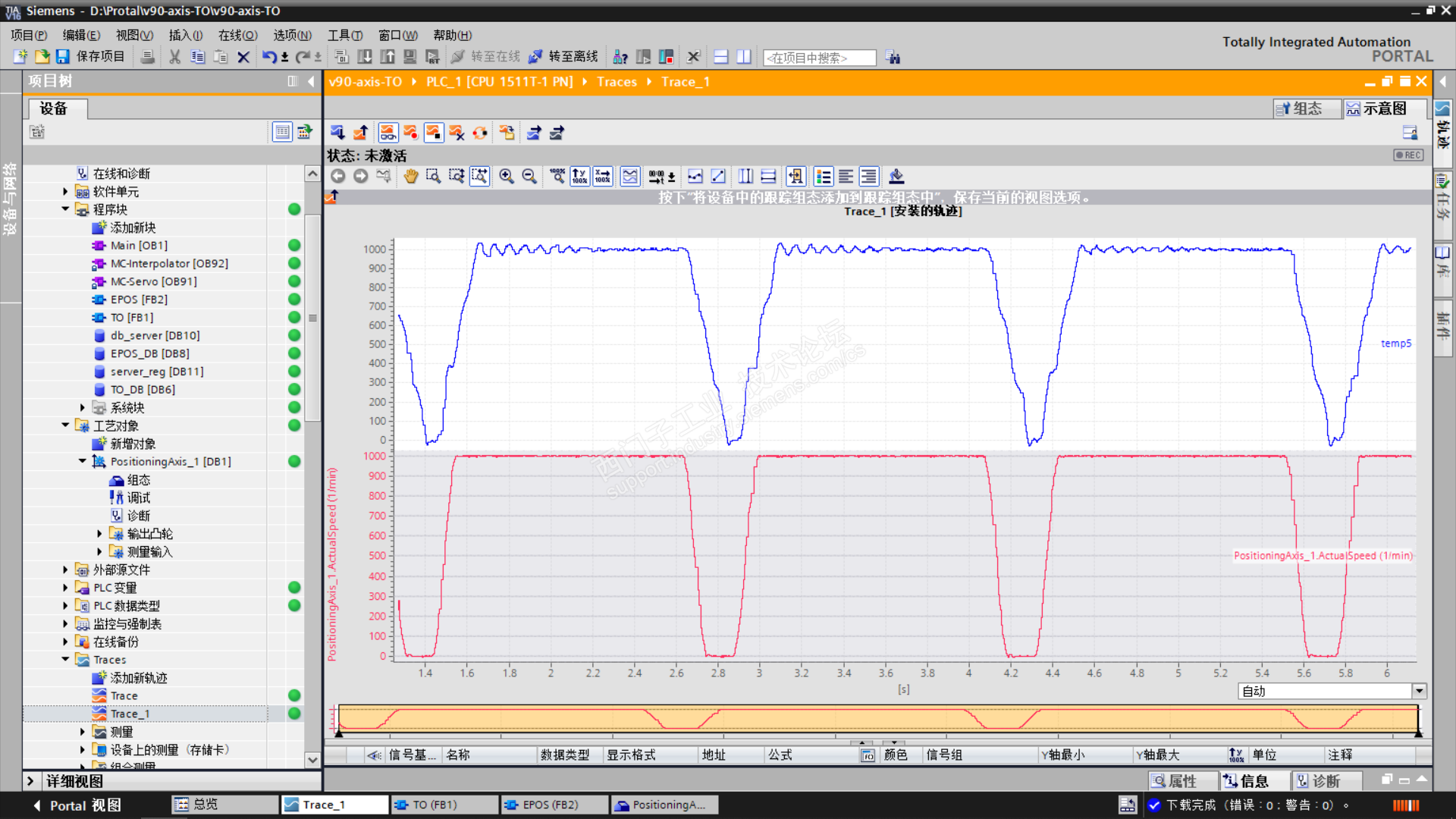Viewport: 1456px width, 819px height.
Task: Collapse the 程序块 tree folder
Action: coord(65,209)
